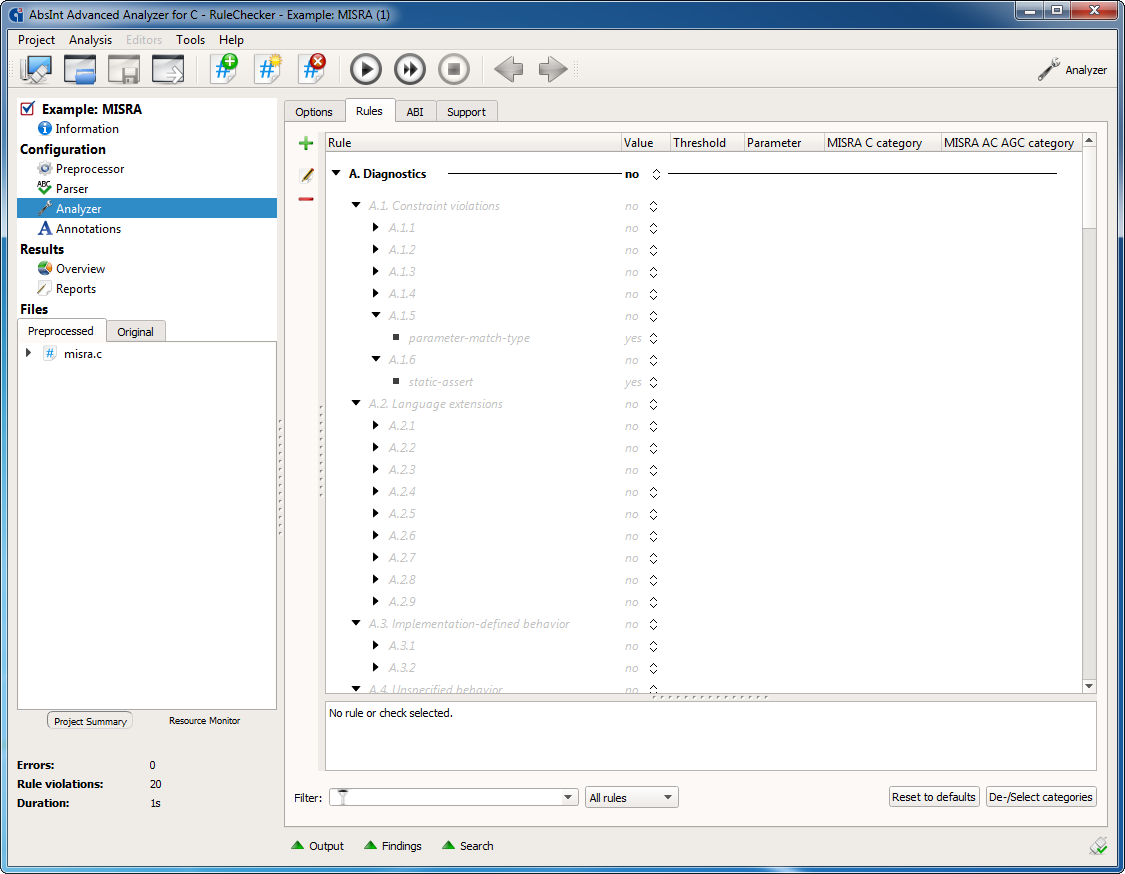
Task: Expand the Findings panel
Action: [392, 846]
